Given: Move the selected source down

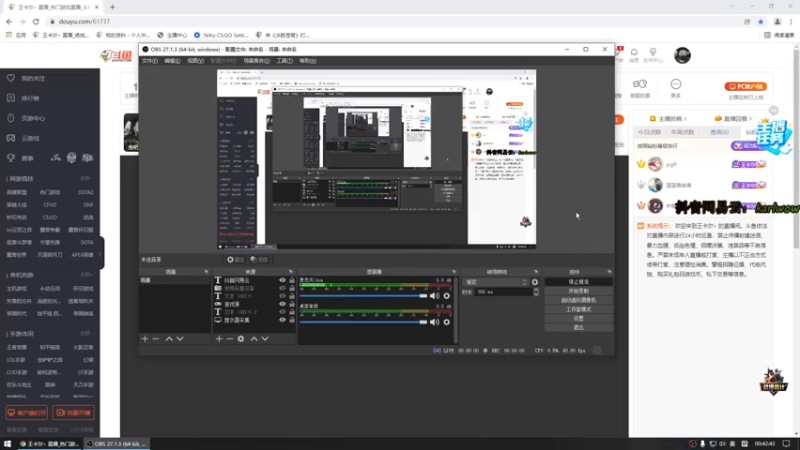Looking at the screenshot, I should point(265,339).
